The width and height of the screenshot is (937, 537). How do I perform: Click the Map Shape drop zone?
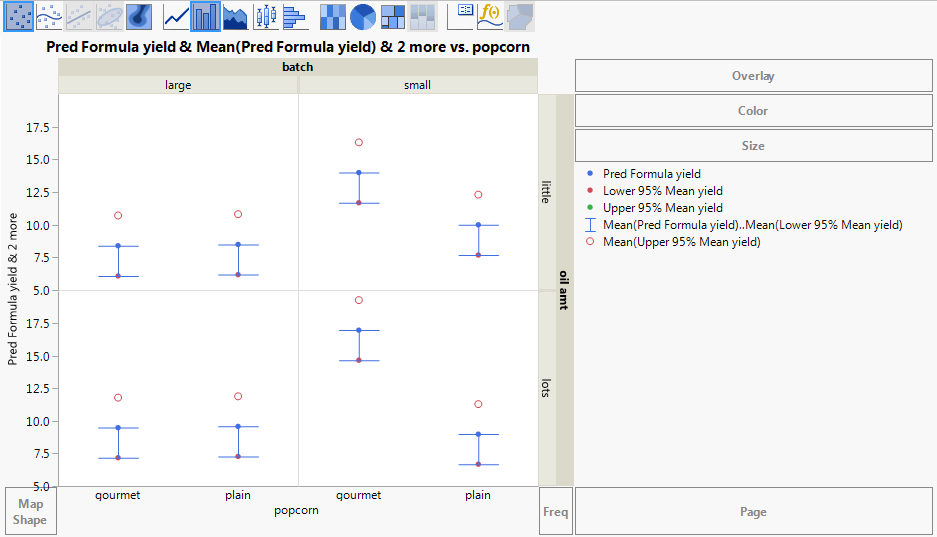point(30,511)
